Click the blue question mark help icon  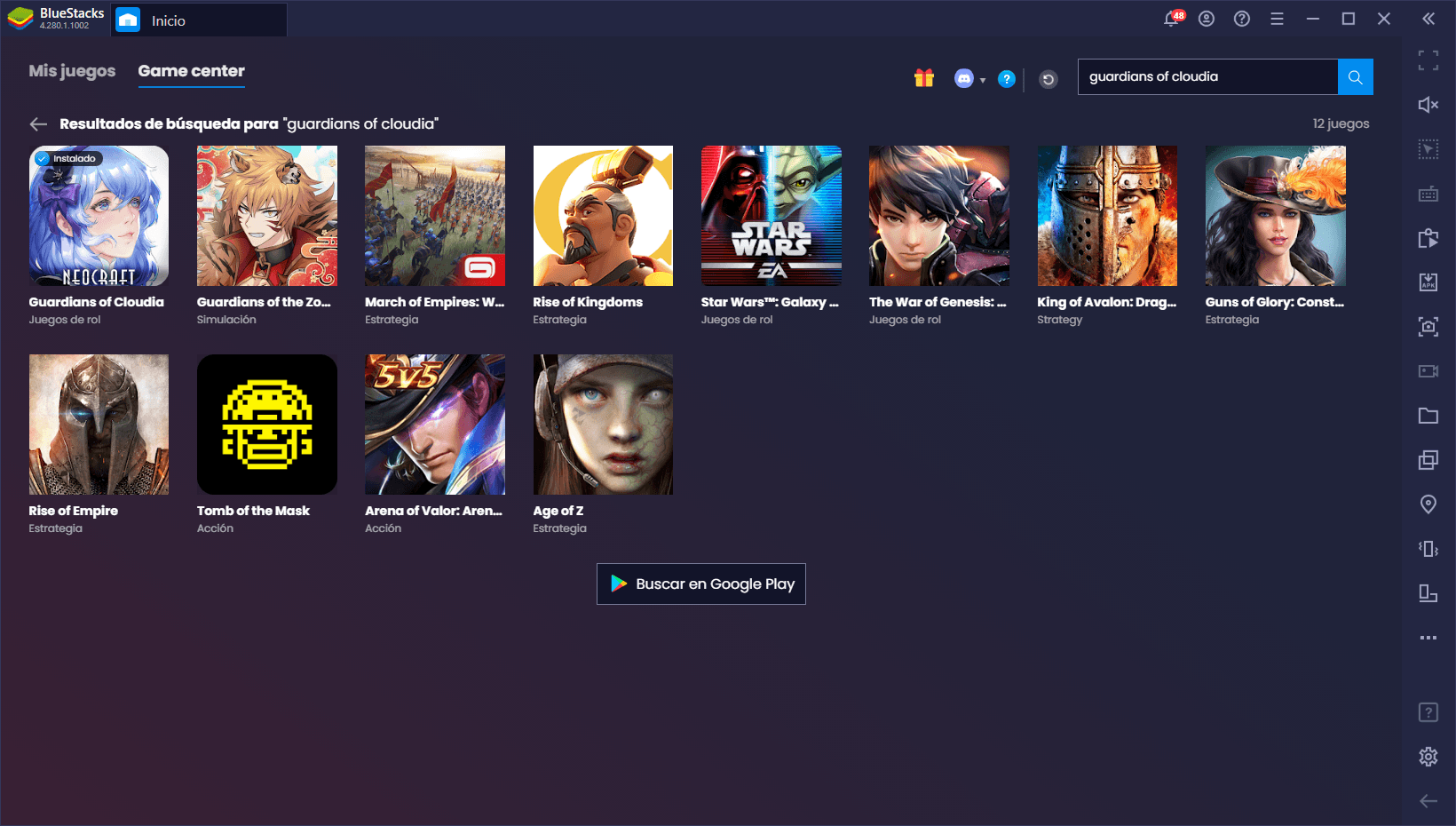(x=1007, y=79)
